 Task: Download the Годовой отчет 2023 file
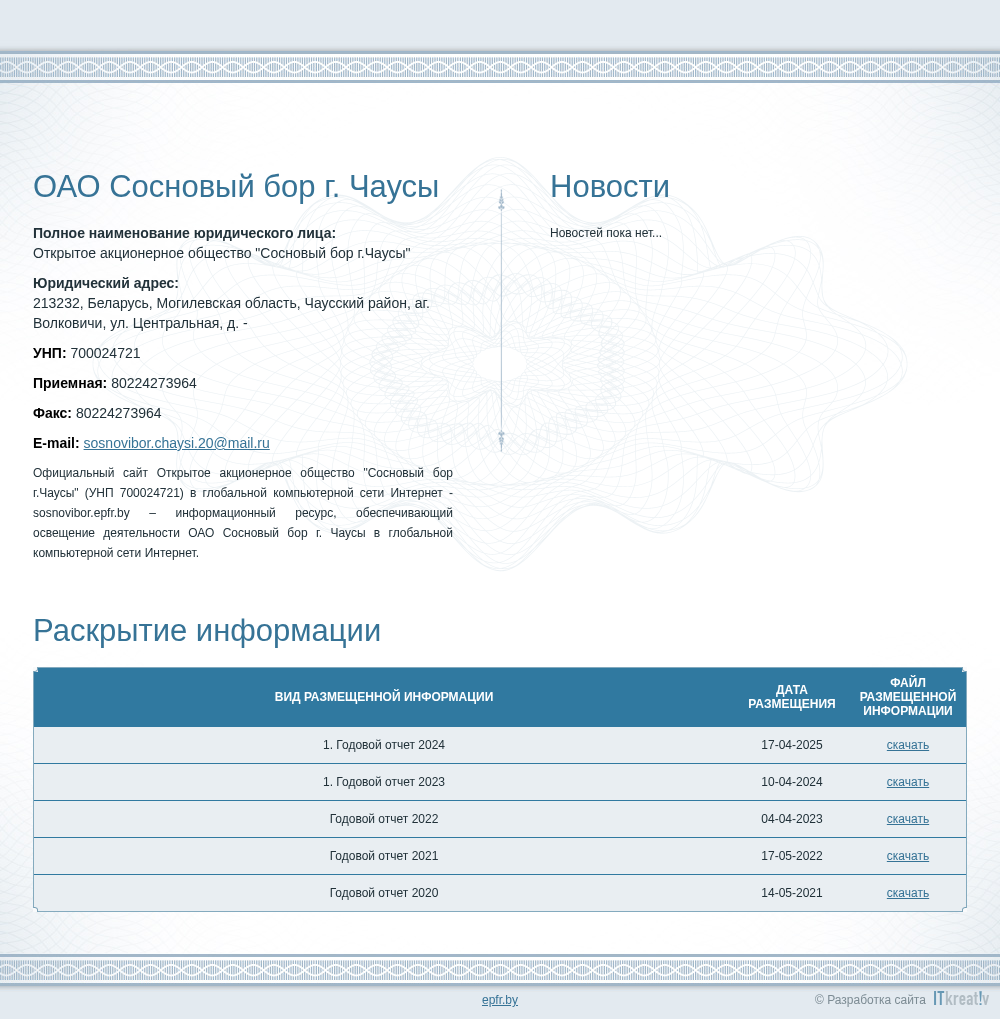[908, 782]
